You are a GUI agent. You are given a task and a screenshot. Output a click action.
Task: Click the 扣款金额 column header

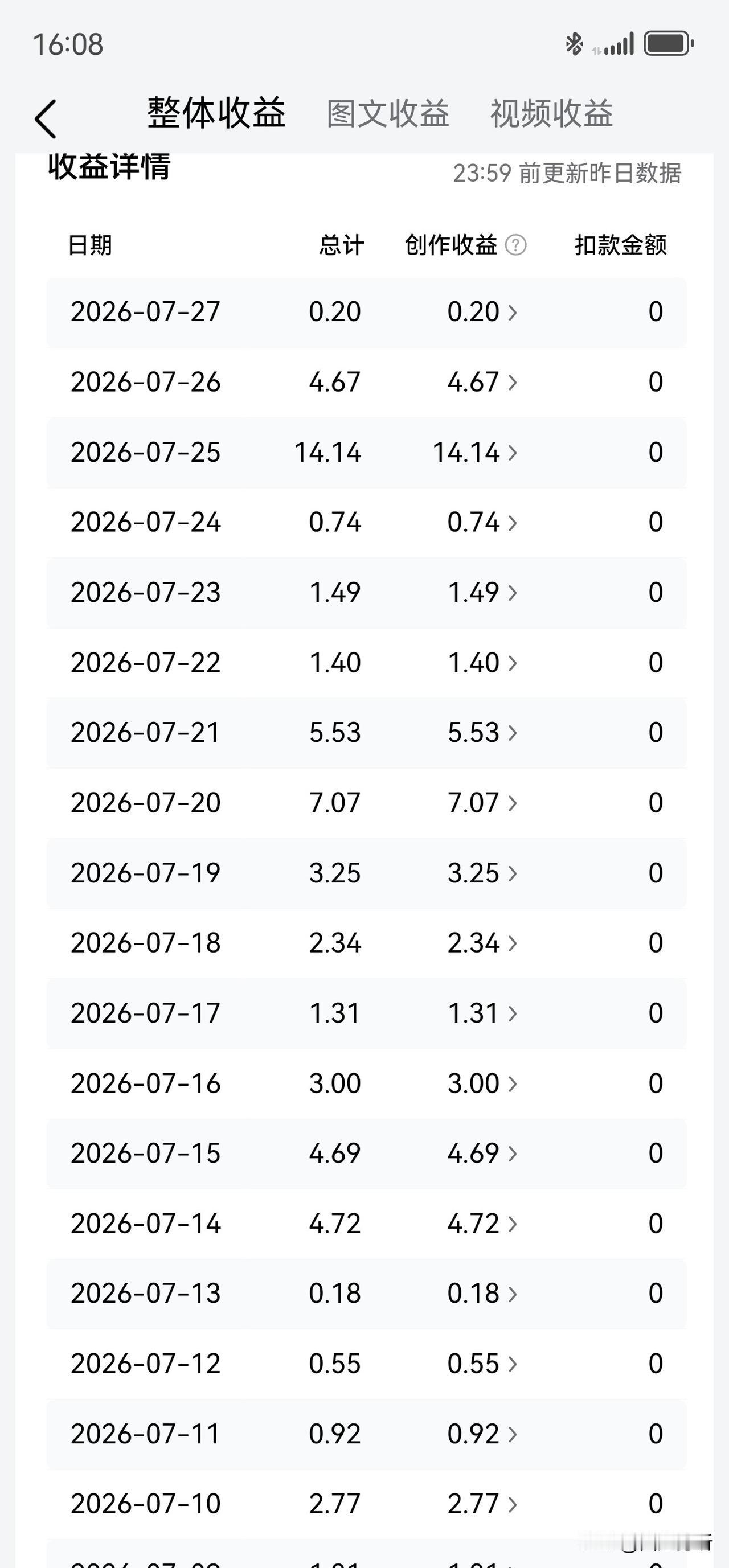621,245
